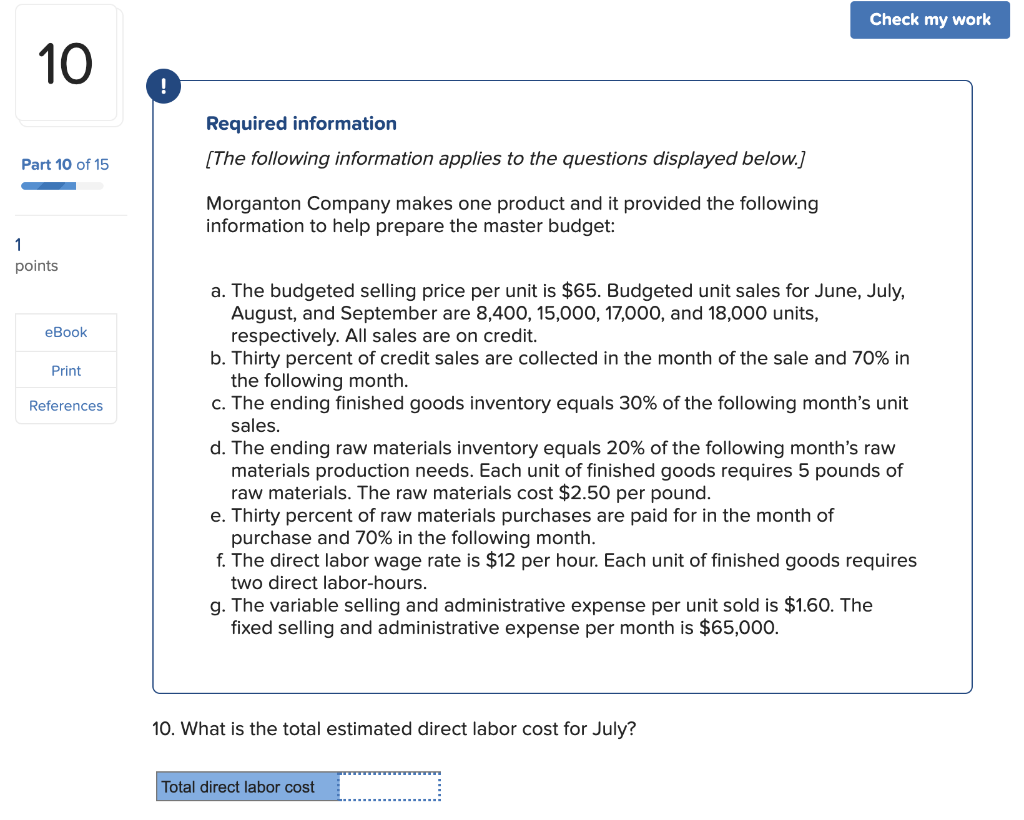Click the Print option
The width and height of the screenshot is (1024, 820).
click(x=65, y=369)
